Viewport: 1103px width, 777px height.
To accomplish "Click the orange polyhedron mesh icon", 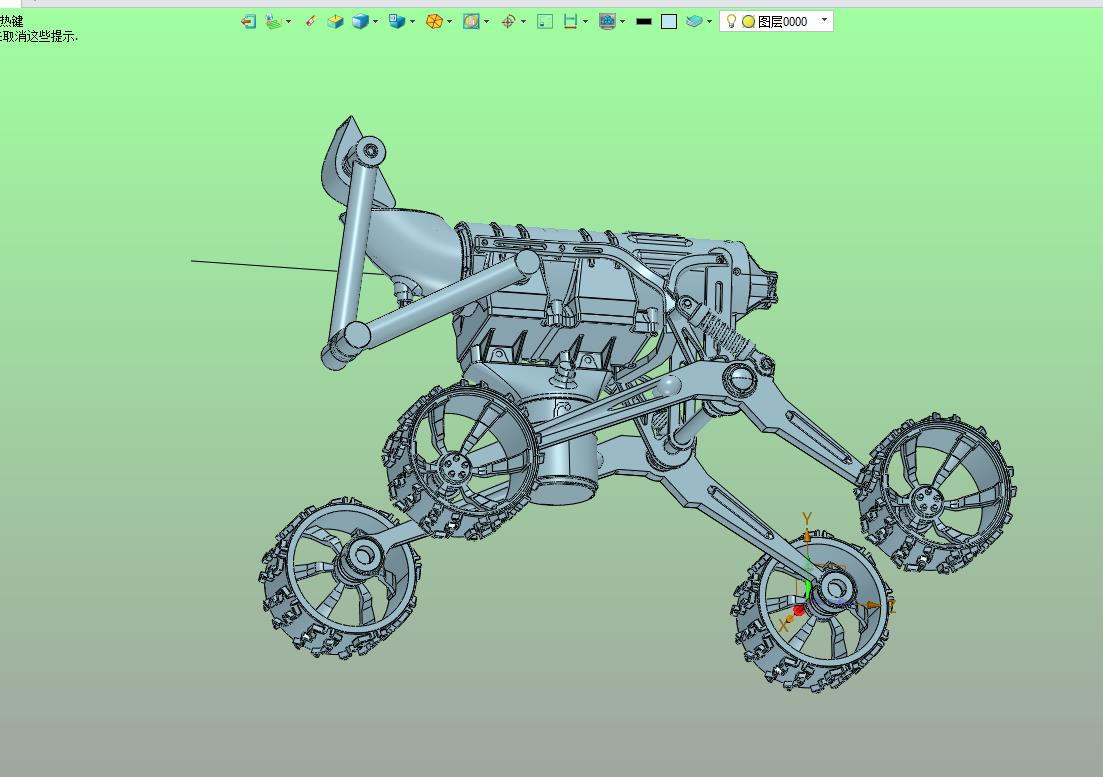I will [x=435, y=22].
